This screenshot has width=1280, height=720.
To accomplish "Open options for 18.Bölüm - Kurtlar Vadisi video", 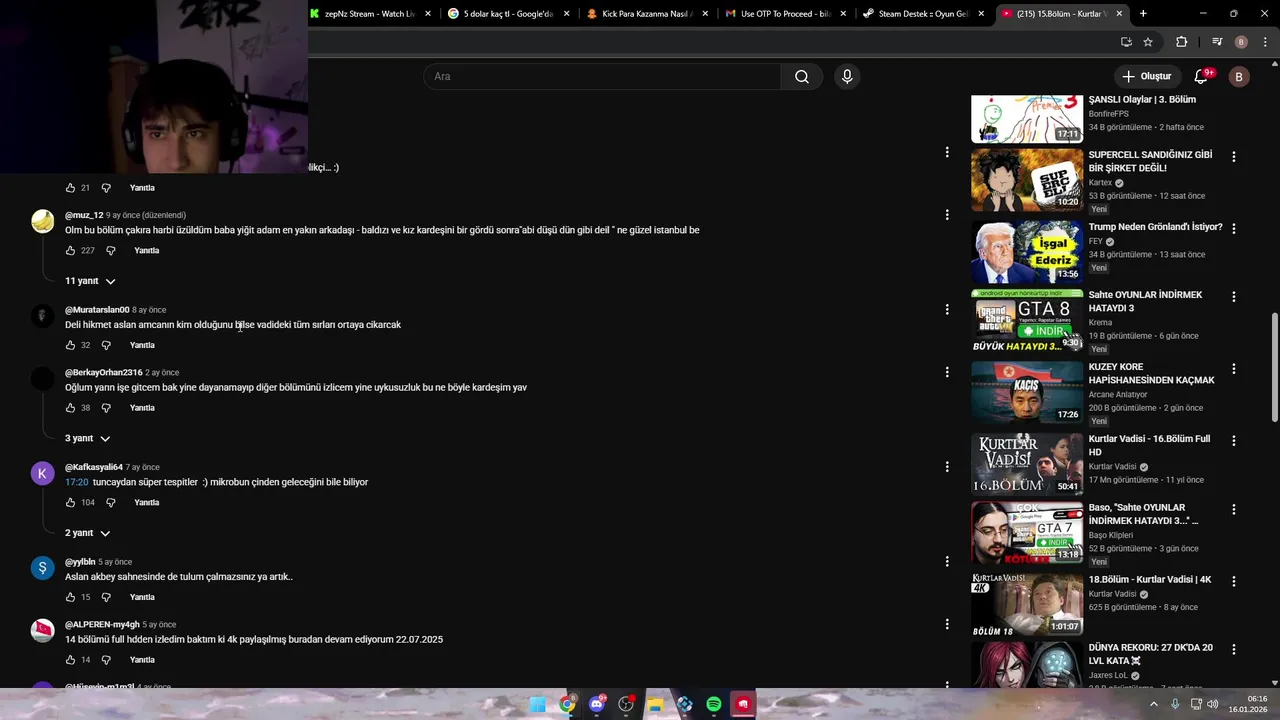I will click(x=1234, y=581).
